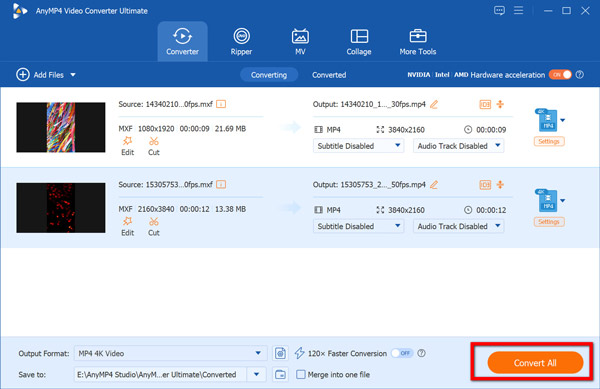600x389 pixels.
Task: Click source resolution 2160x3840 text
Action: tap(156, 209)
